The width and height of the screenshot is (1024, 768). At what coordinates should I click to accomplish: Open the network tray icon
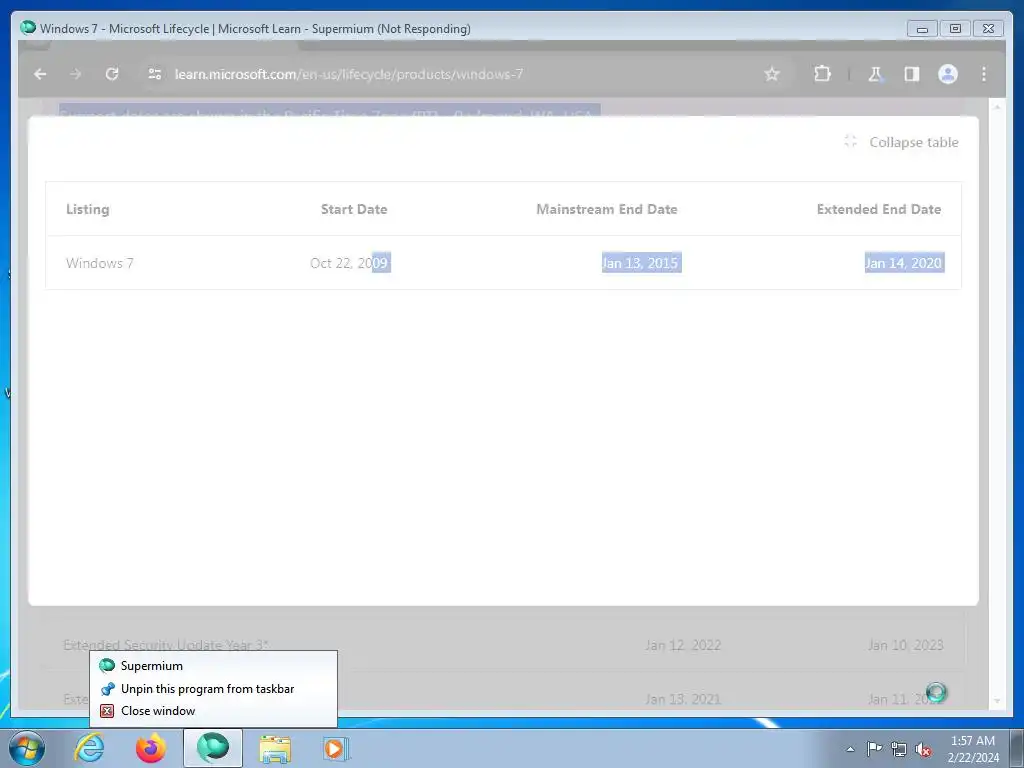899,749
